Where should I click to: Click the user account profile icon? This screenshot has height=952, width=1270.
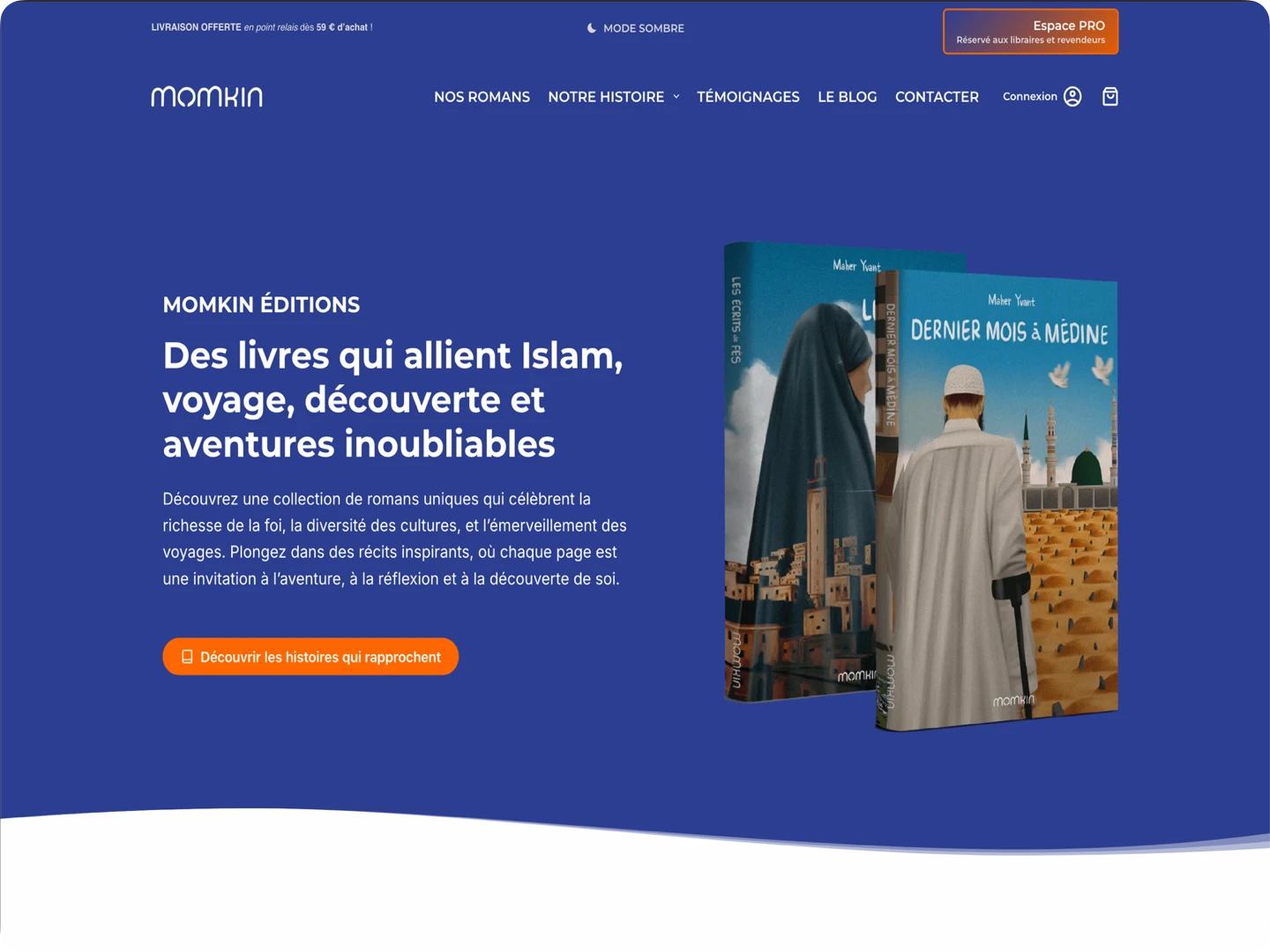1072,96
